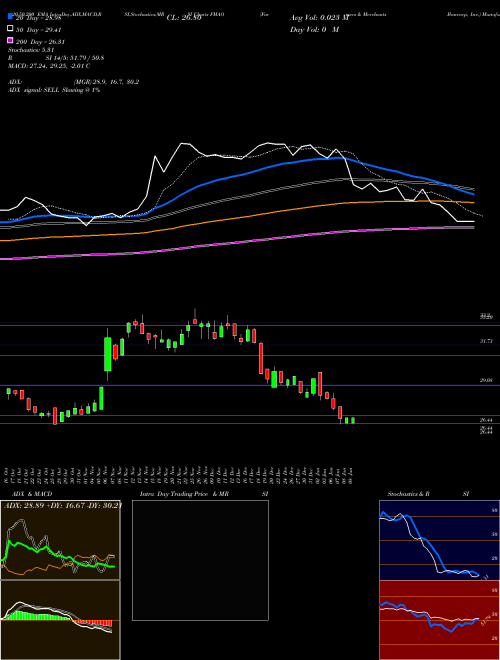Click the long red candle in mid December
The image size is (500, 660).
click(x=261, y=358)
